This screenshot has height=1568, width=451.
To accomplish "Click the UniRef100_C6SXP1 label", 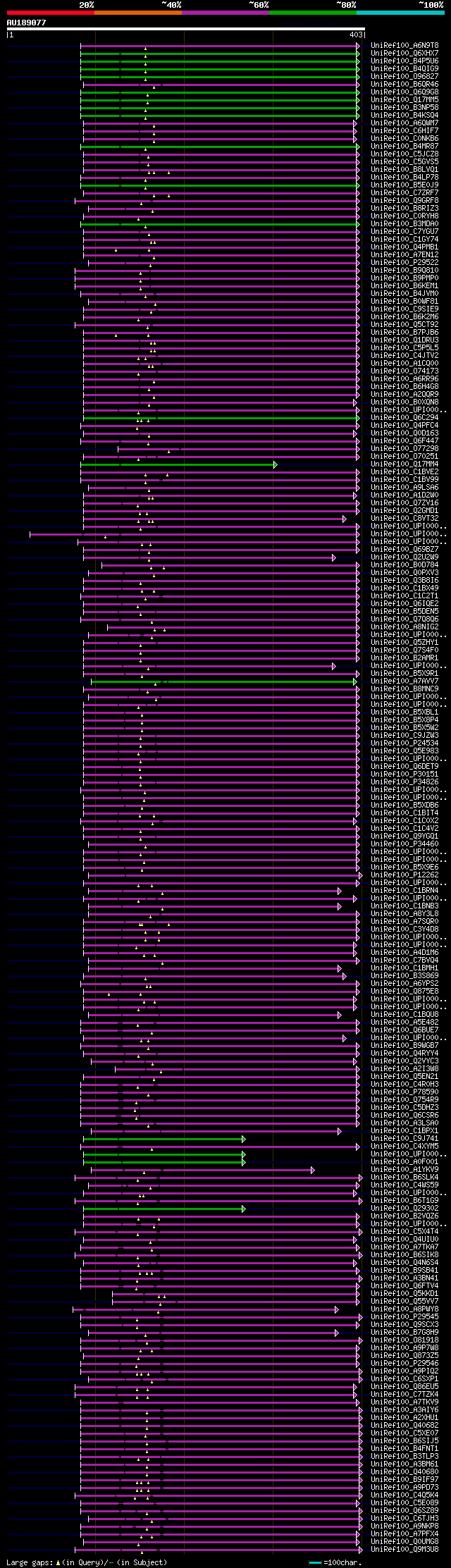I will 404,1378.
